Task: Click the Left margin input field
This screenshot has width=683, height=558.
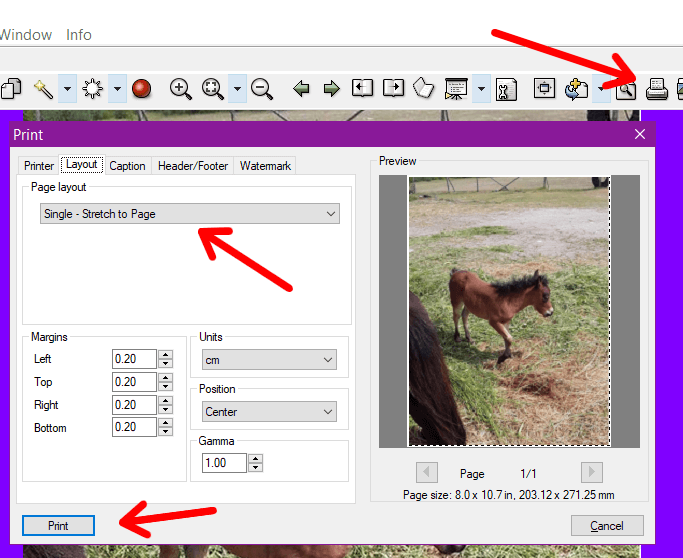Action: [x=134, y=359]
